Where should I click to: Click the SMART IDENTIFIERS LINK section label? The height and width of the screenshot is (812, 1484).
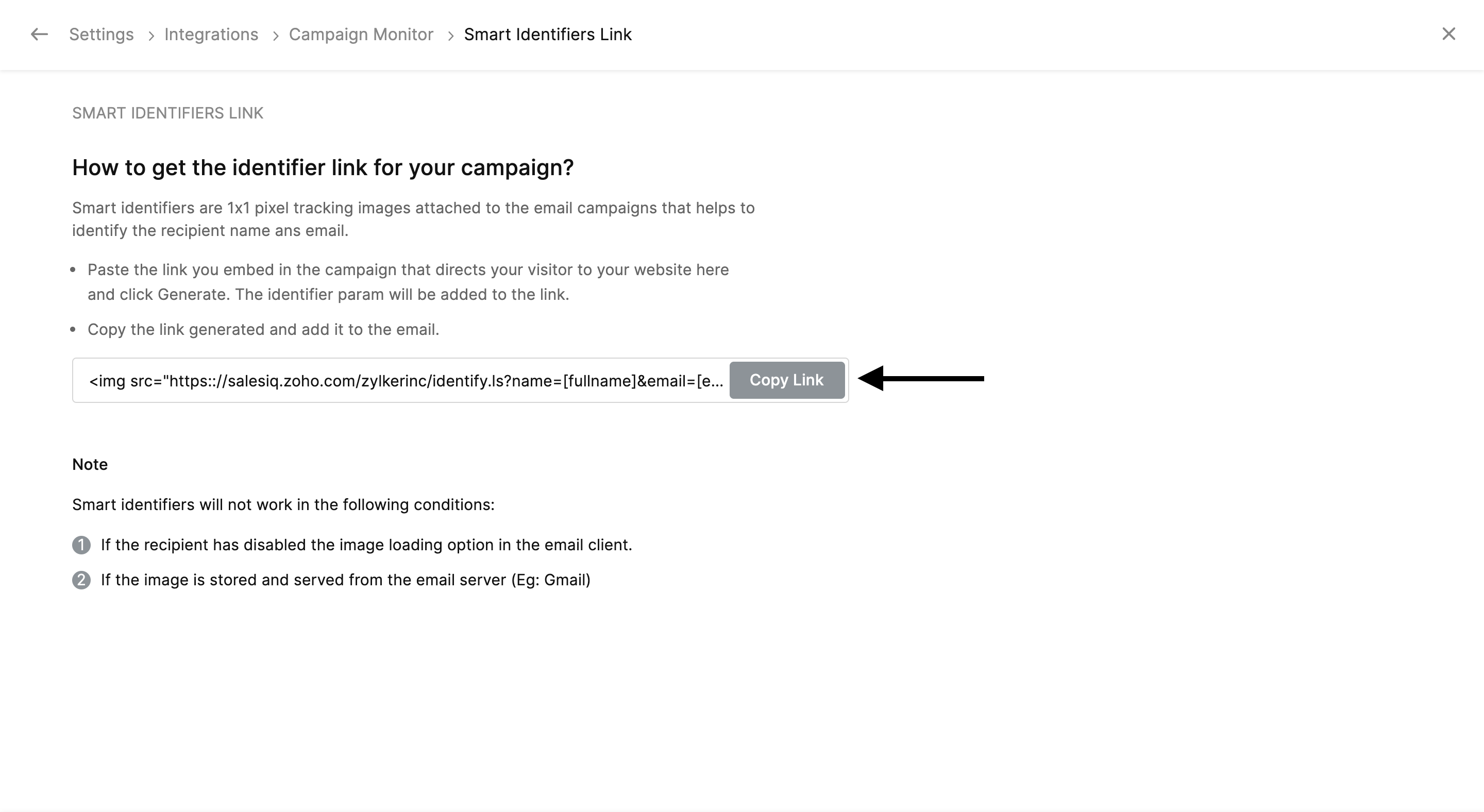(x=167, y=113)
